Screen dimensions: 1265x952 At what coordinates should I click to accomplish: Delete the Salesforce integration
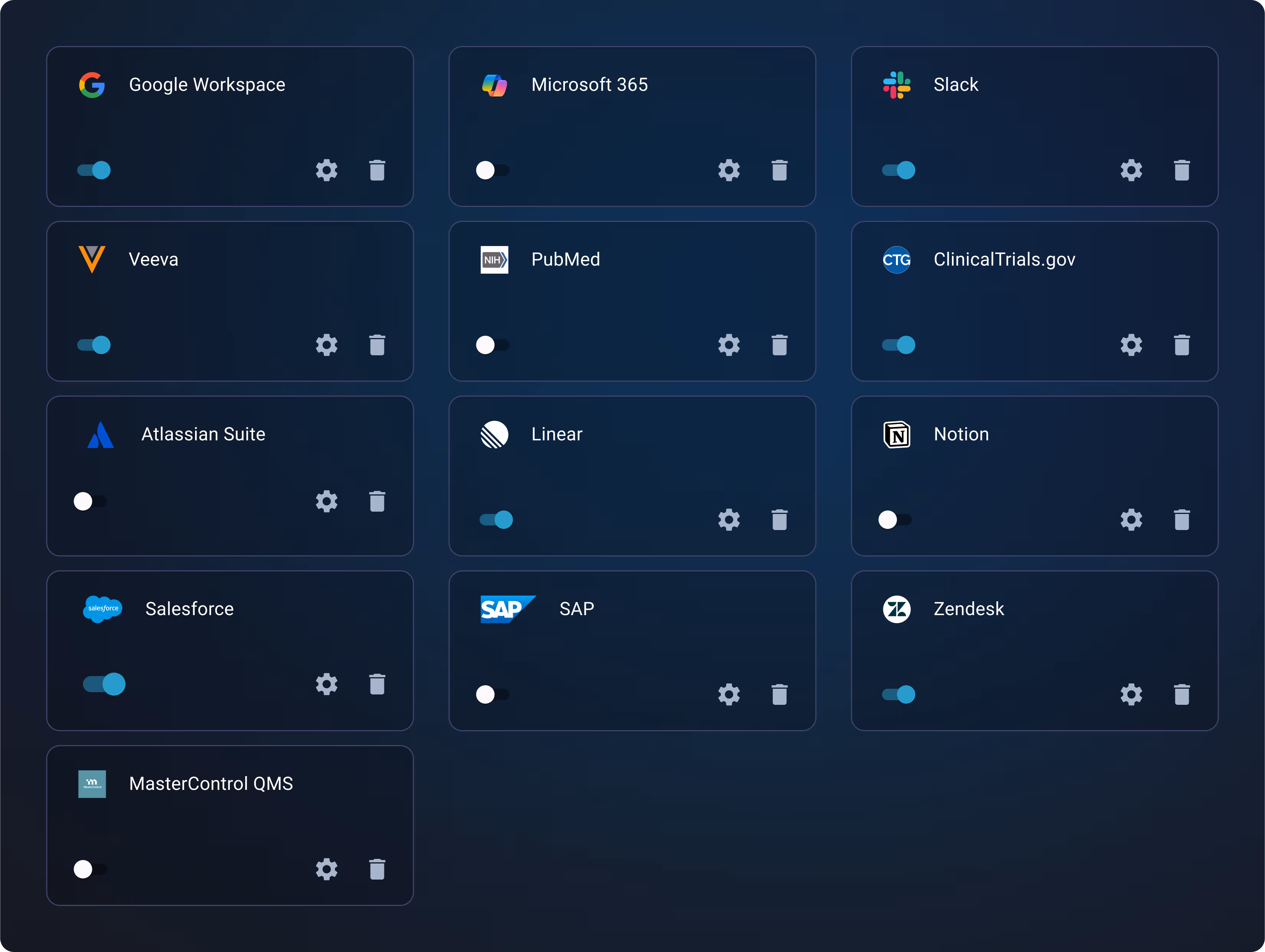(377, 684)
